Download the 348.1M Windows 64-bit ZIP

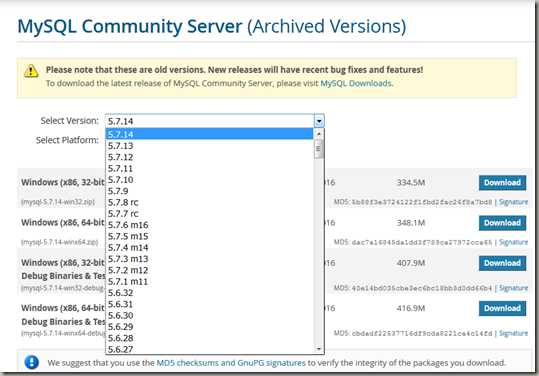[x=502, y=223]
